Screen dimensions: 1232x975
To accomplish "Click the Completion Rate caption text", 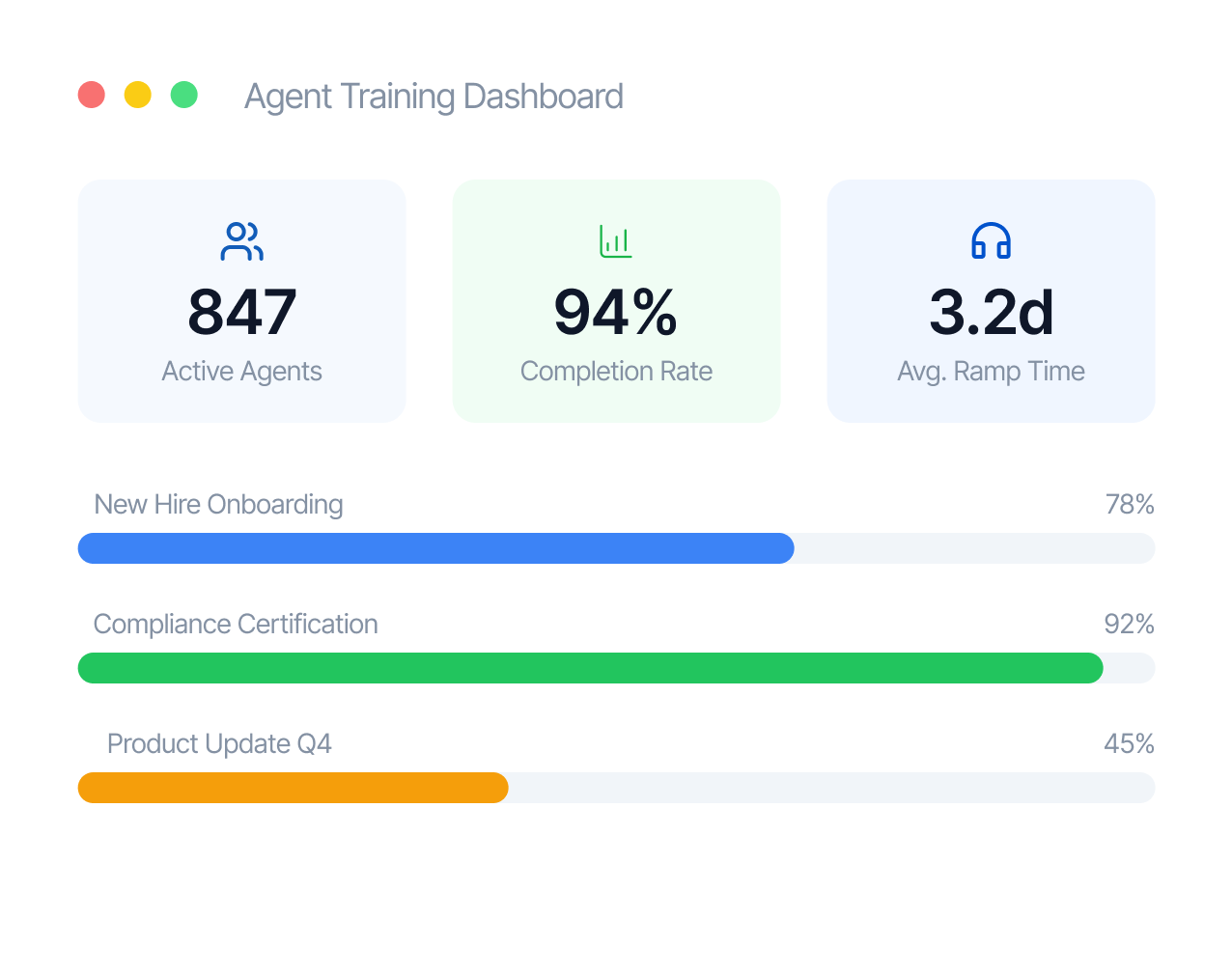I will click(x=616, y=371).
